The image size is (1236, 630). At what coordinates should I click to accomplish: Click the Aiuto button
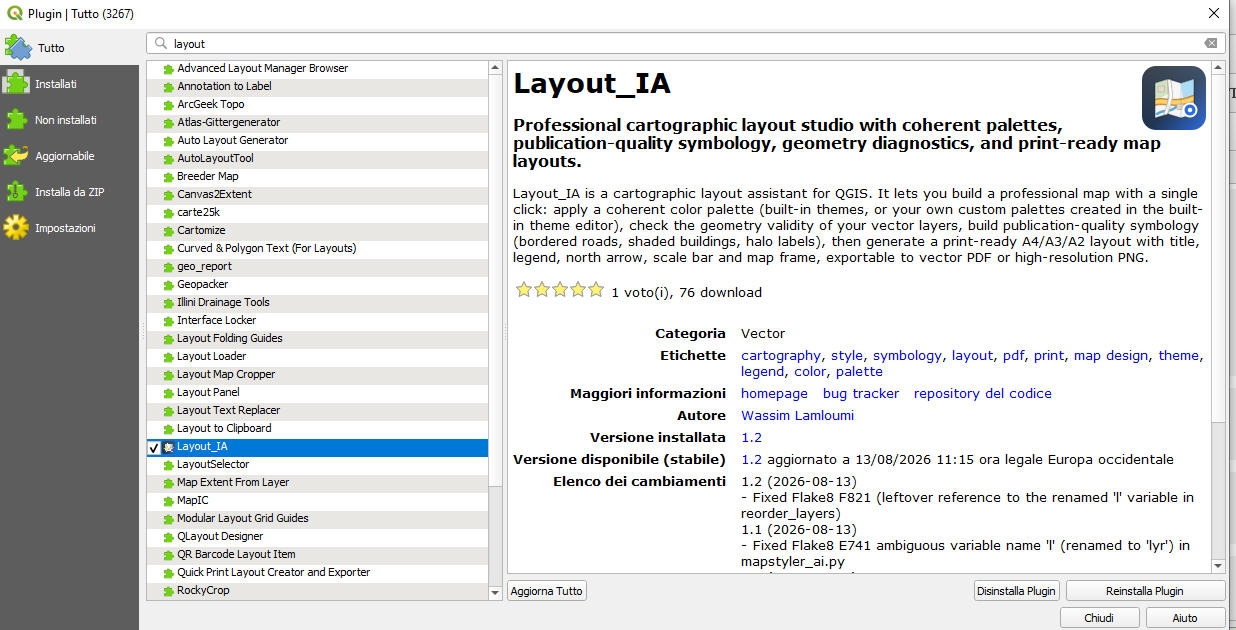[1185, 618]
